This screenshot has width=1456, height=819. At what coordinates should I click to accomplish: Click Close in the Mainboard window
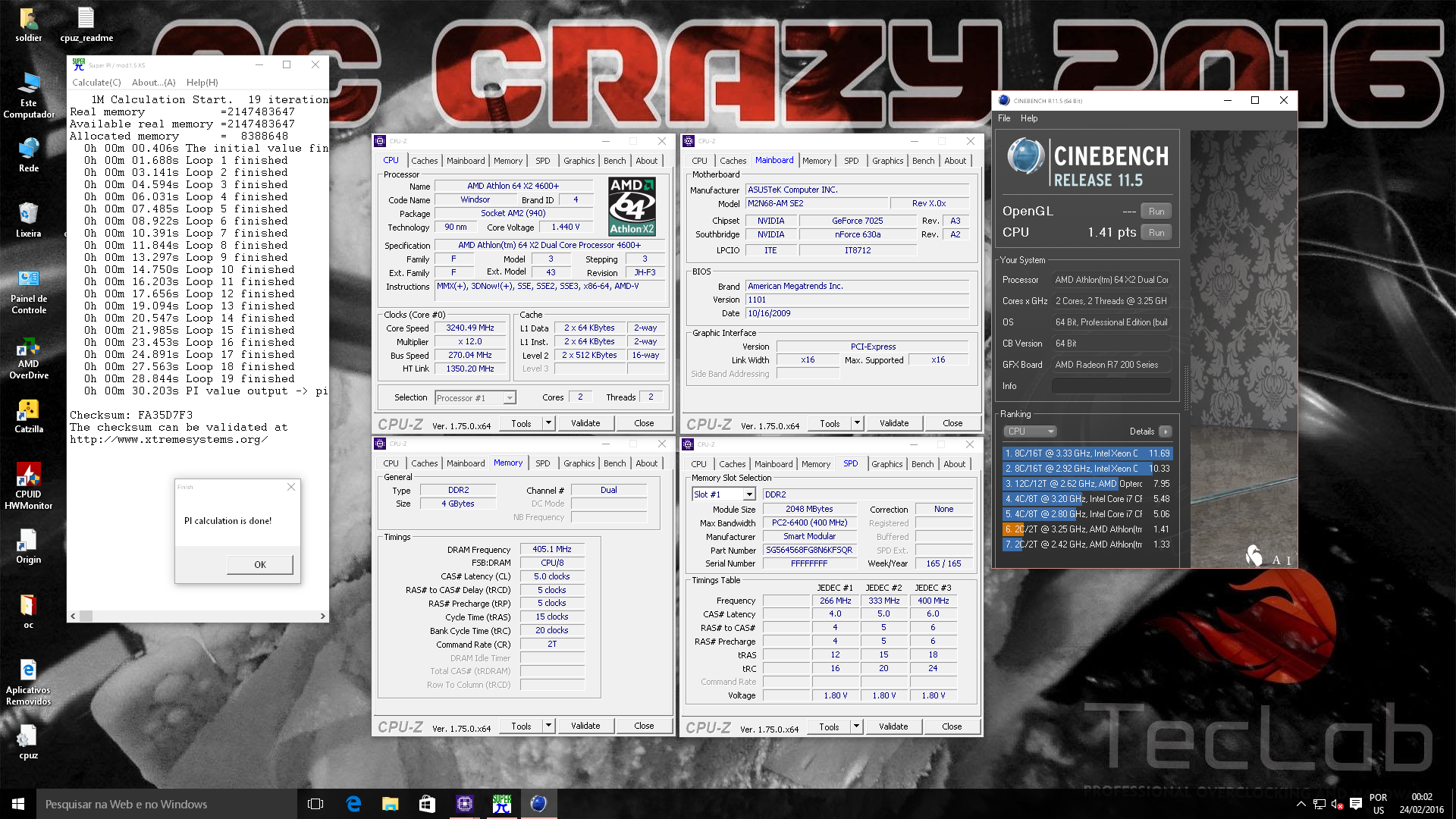(x=952, y=423)
